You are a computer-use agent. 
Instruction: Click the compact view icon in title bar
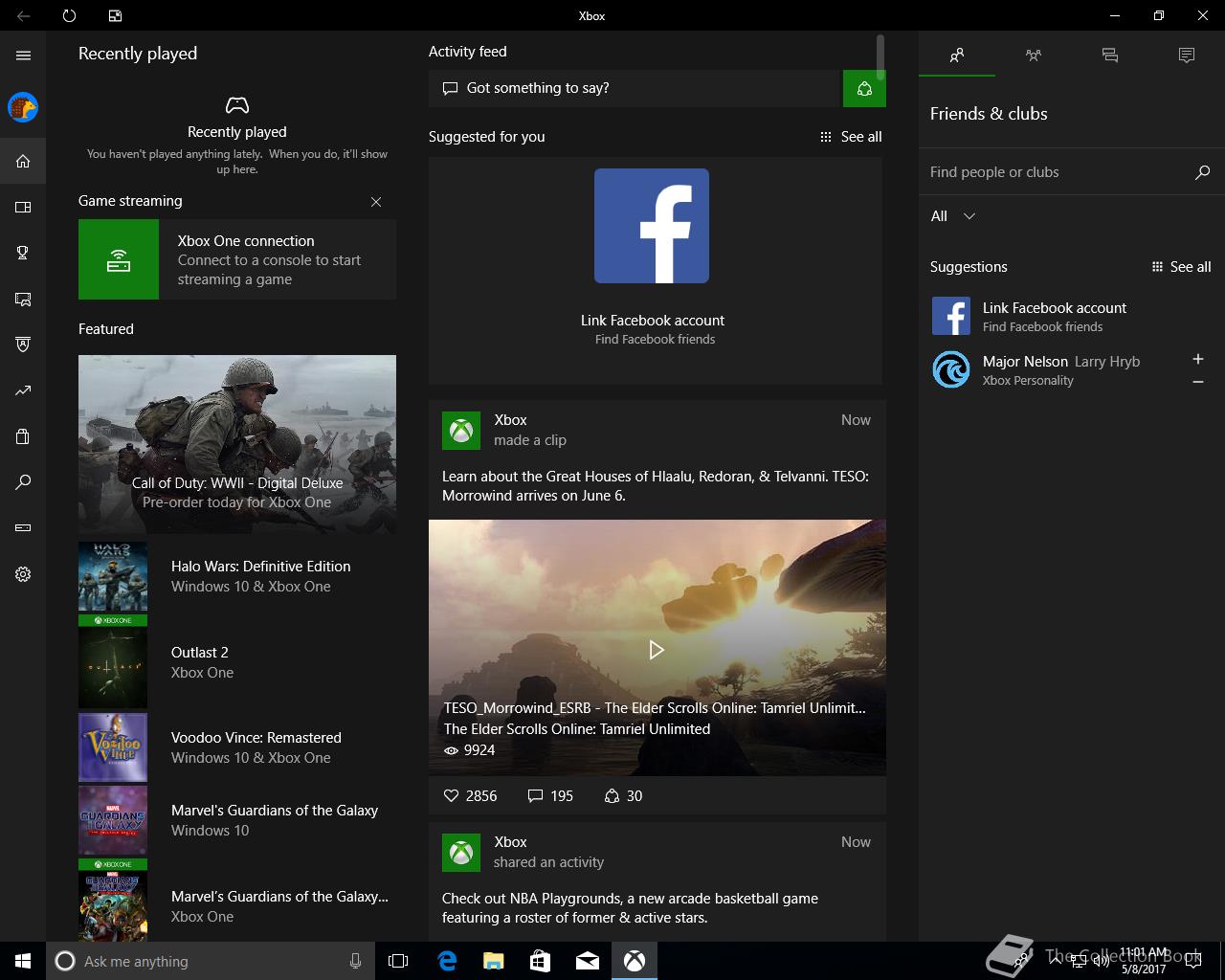click(x=115, y=15)
